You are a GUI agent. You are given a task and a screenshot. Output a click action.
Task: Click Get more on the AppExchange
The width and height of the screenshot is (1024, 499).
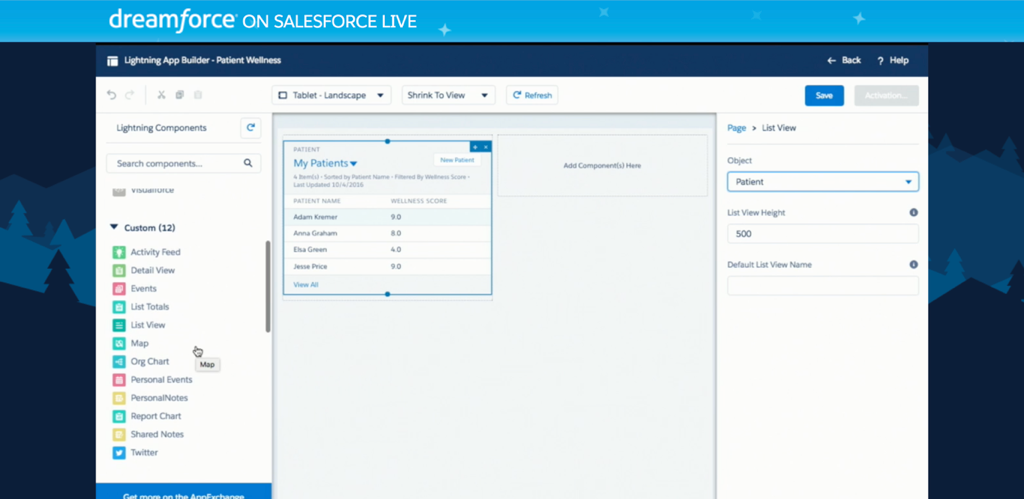pyautogui.click(x=184, y=493)
